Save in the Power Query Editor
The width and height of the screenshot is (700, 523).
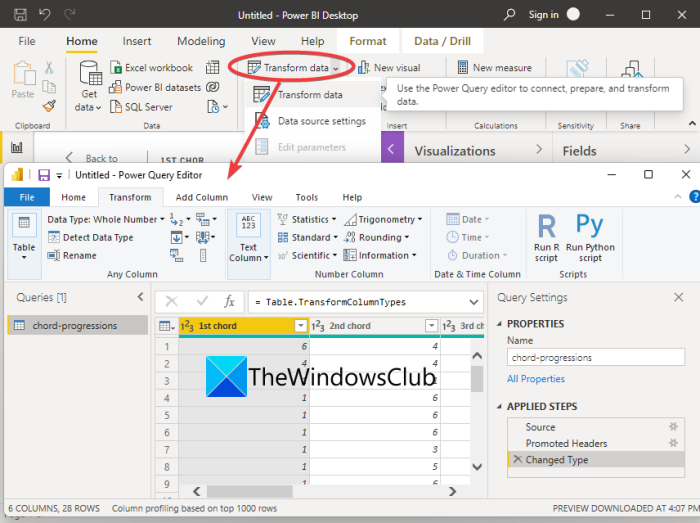pos(44,175)
